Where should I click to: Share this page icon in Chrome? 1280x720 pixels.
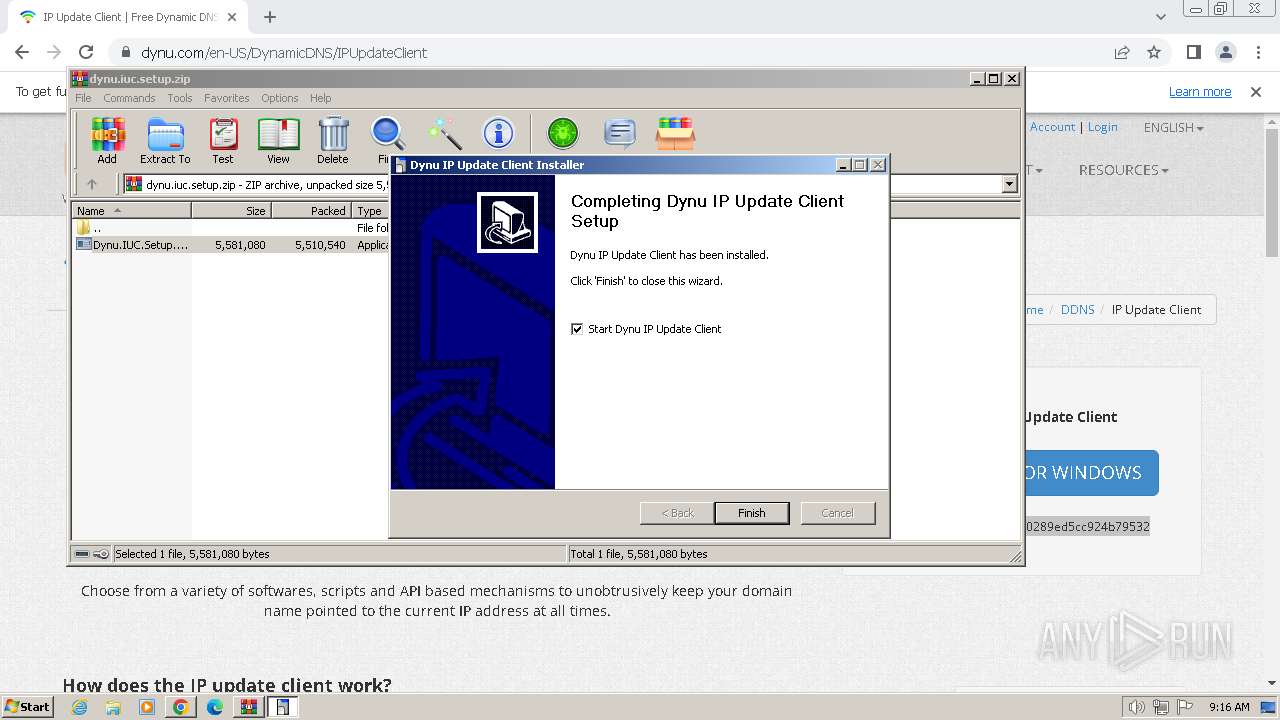click(x=1122, y=52)
